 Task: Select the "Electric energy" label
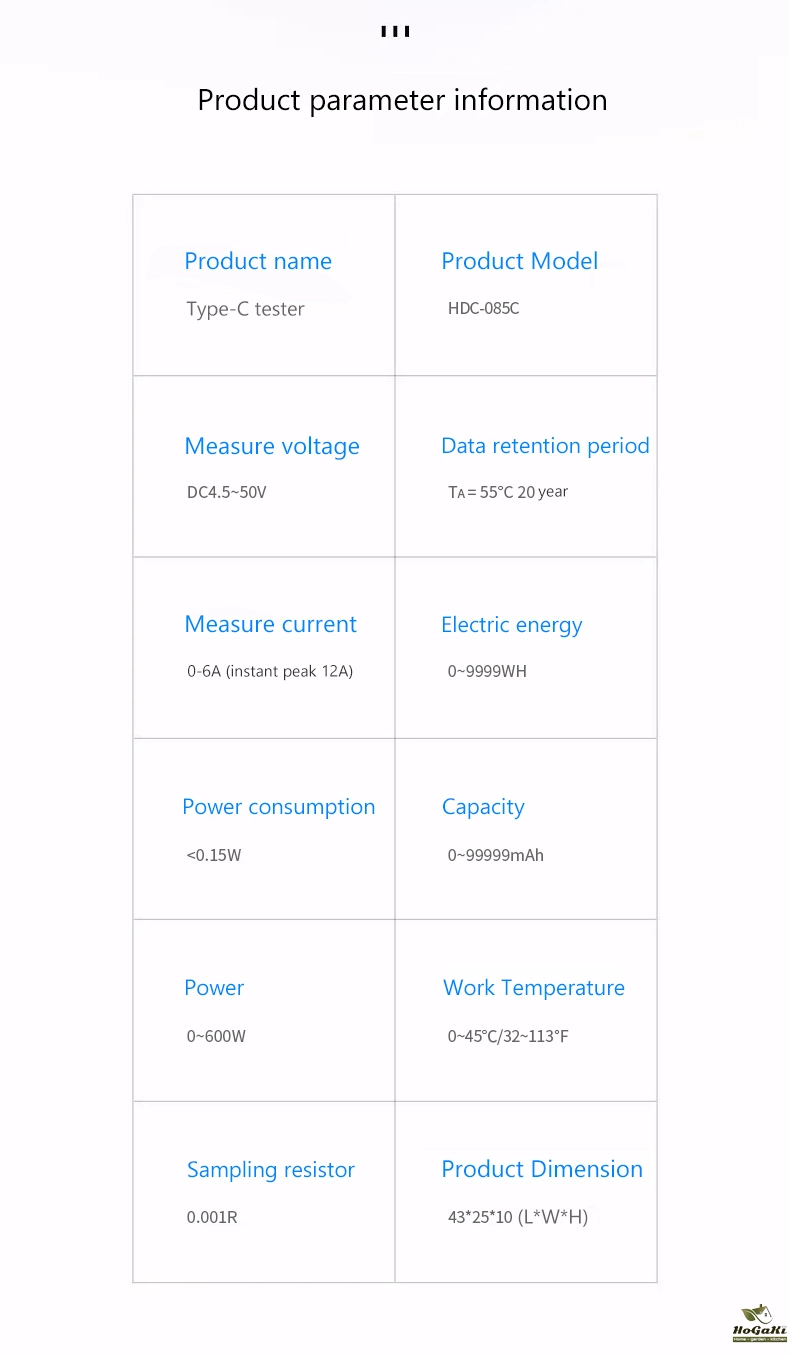point(512,625)
